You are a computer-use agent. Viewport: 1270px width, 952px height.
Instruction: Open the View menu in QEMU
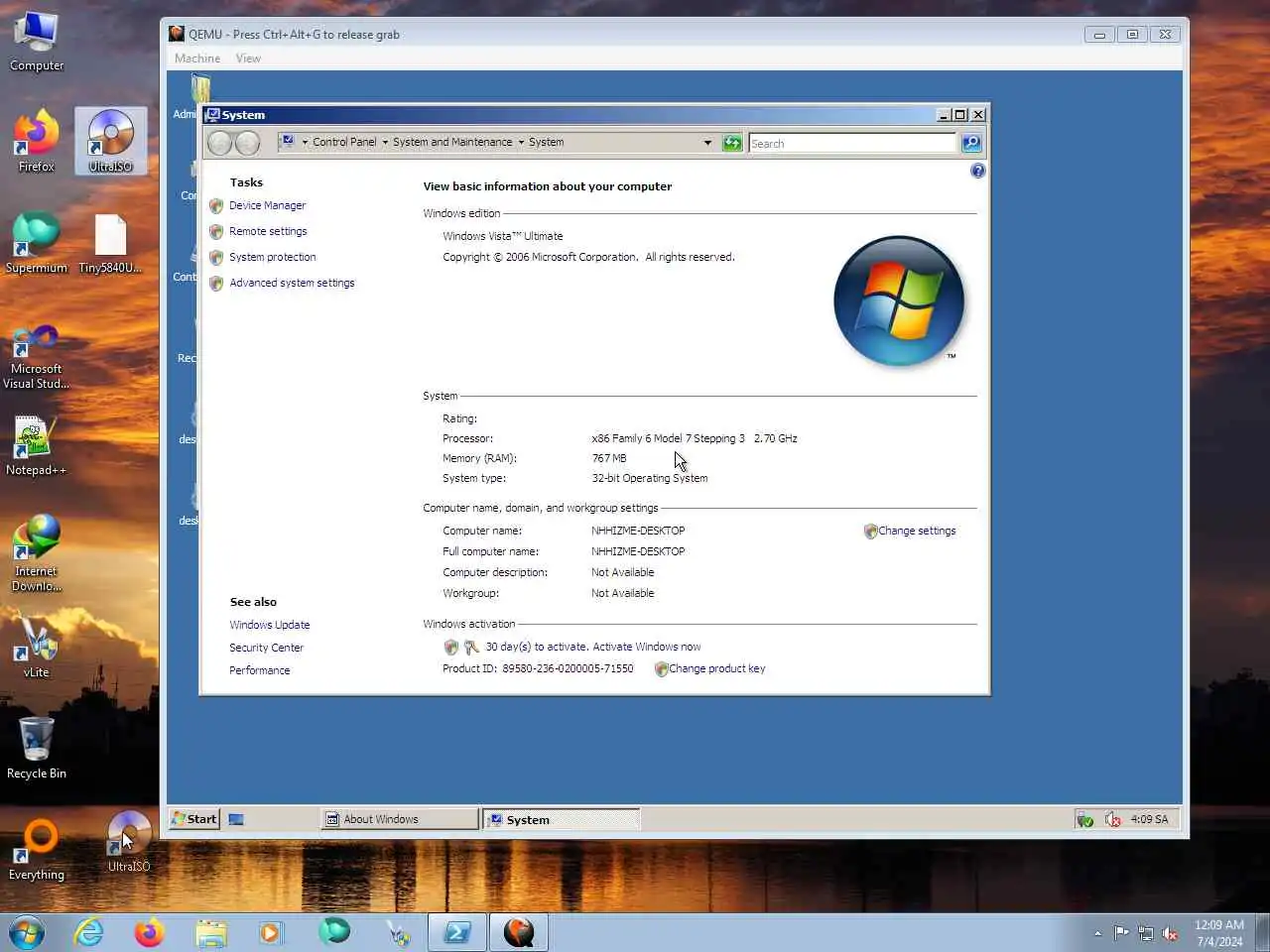[248, 59]
